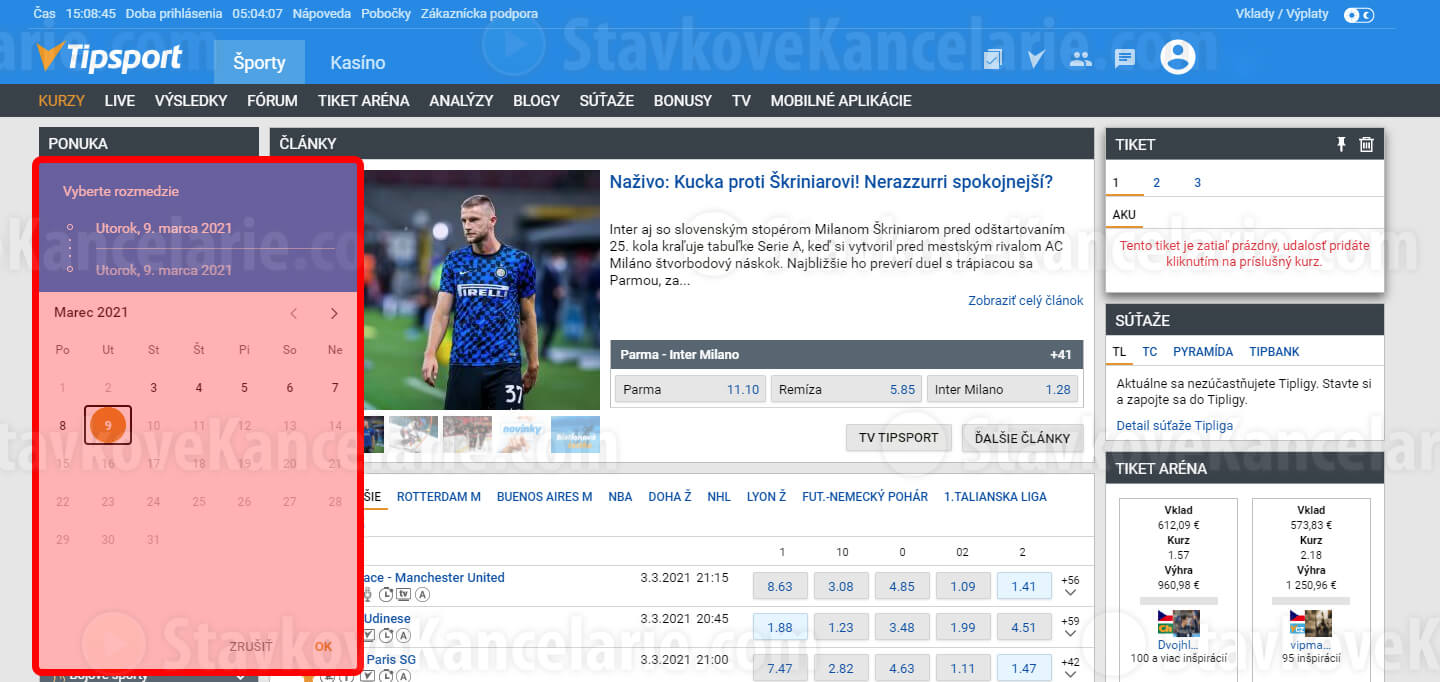1440x682 pixels.
Task: Open the Pobočky link
Action: 387,14
